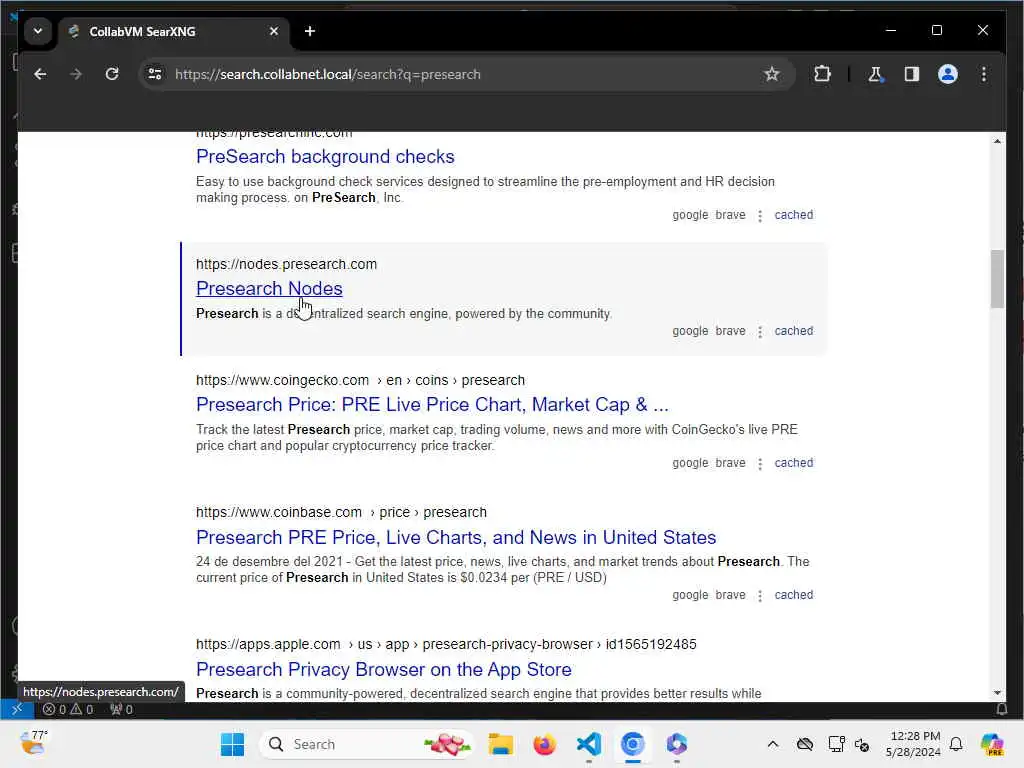
Task: Expand the tab search dropdown
Action: pyautogui.click(x=38, y=31)
